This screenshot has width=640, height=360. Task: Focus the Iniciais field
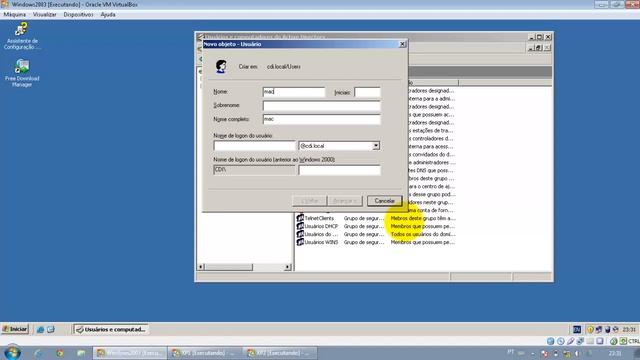click(367, 92)
